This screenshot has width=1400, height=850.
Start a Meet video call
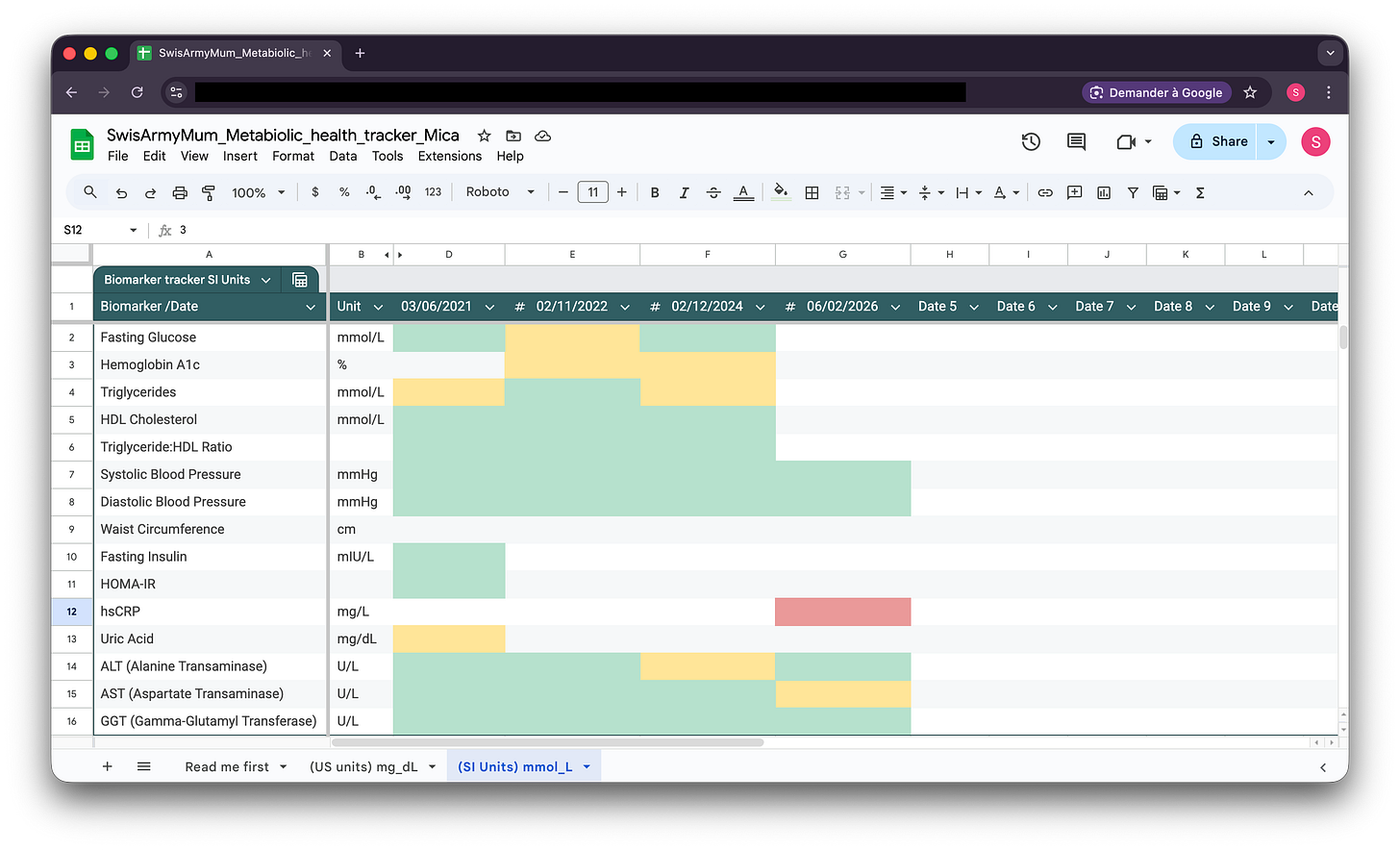1126,142
